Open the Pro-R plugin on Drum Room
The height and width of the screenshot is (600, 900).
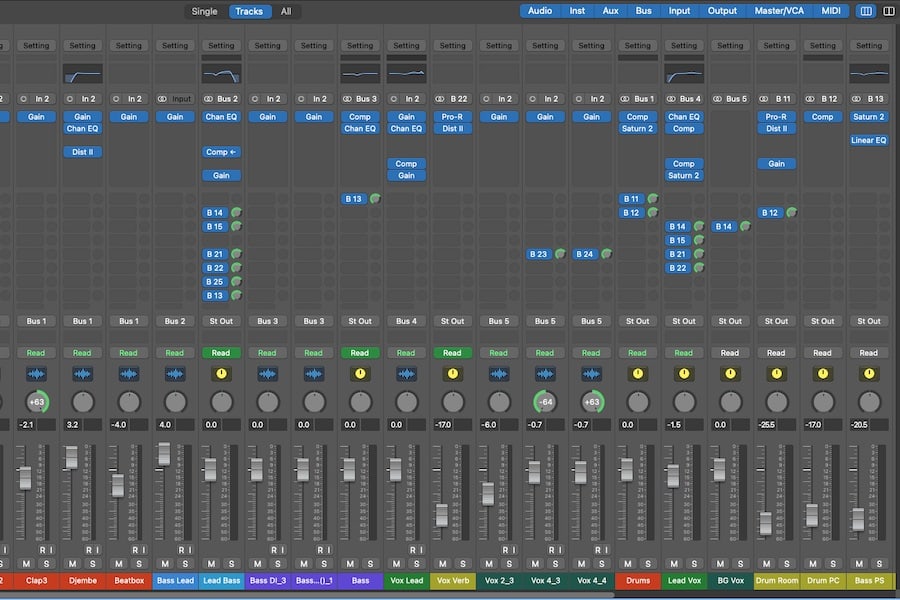pos(776,117)
